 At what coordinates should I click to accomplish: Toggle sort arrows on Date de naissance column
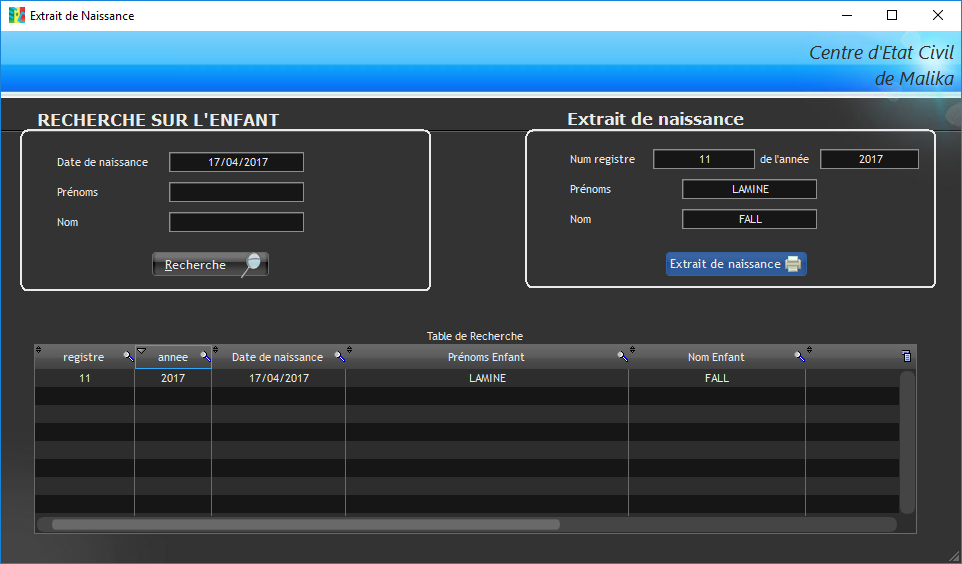[216, 350]
